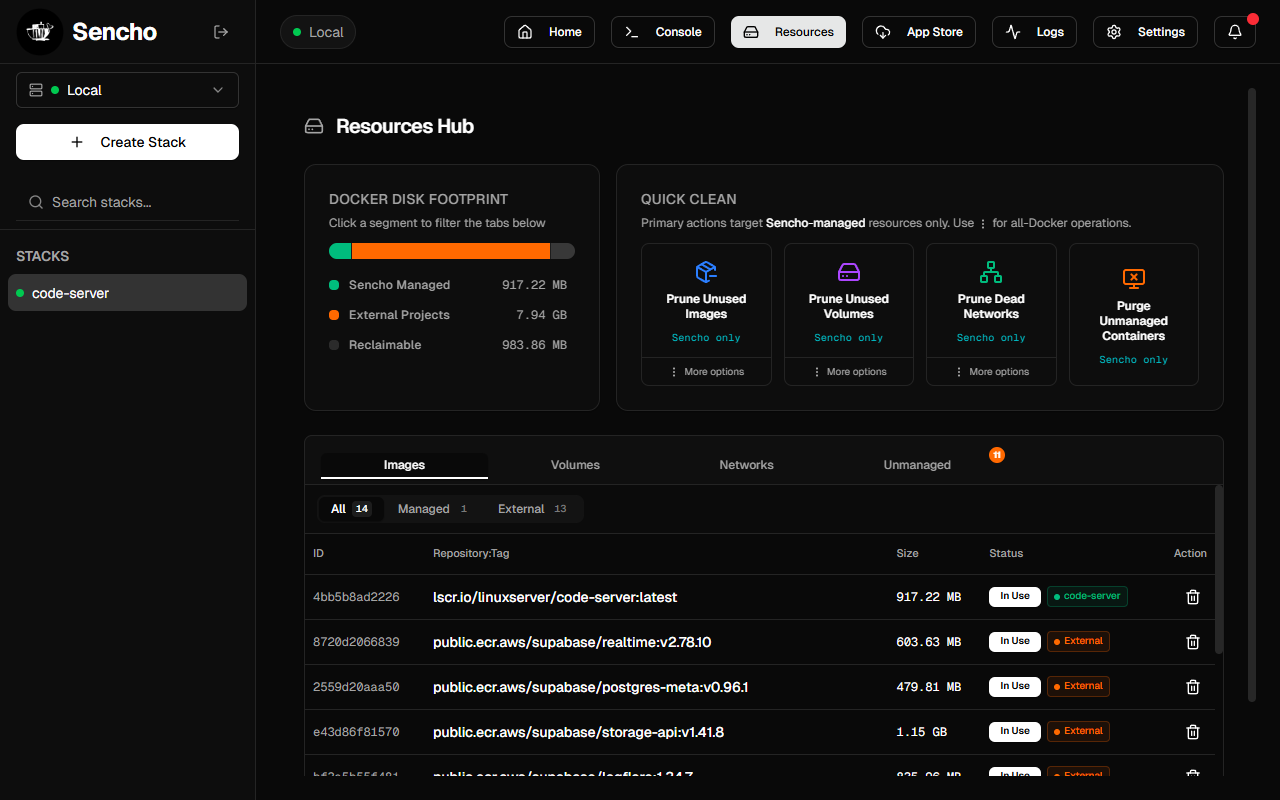Click the Sencho ship logo

40,32
